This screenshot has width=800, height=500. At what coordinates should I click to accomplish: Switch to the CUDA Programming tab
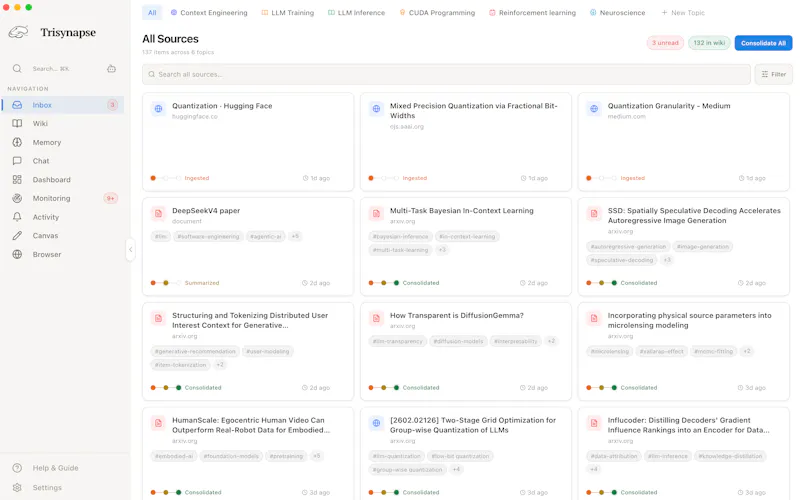coord(437,13)
